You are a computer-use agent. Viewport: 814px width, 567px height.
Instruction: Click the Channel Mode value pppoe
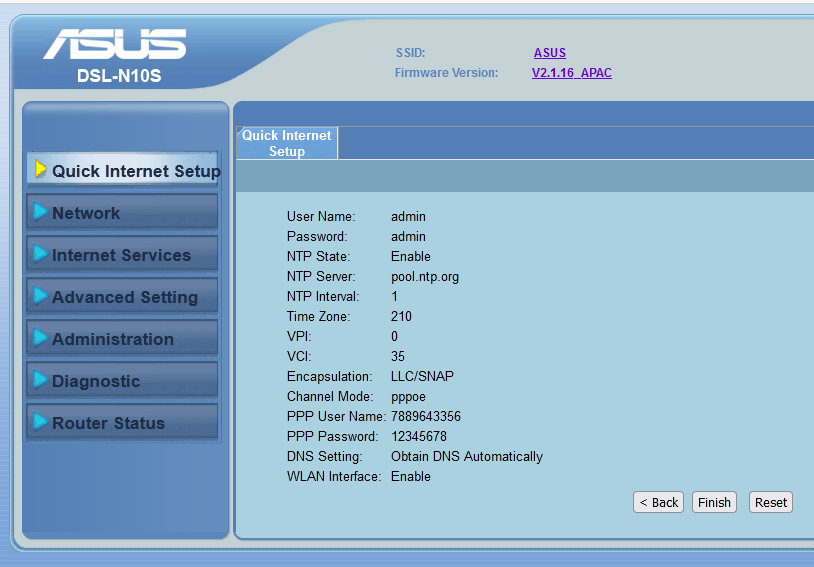tap(408, 397)
